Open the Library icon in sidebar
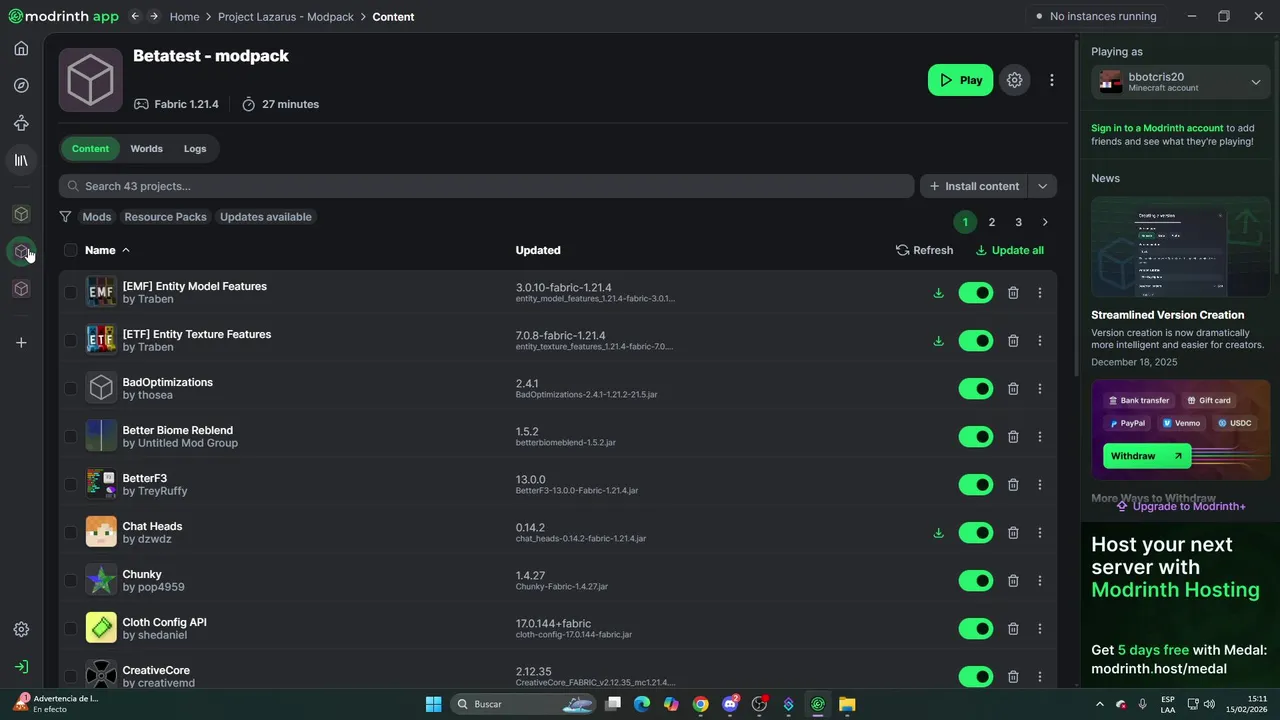 (21, 160)
